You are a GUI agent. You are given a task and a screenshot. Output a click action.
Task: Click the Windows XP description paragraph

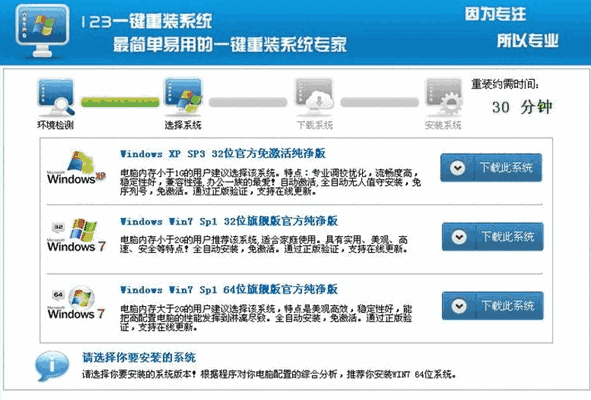[270, 182]
